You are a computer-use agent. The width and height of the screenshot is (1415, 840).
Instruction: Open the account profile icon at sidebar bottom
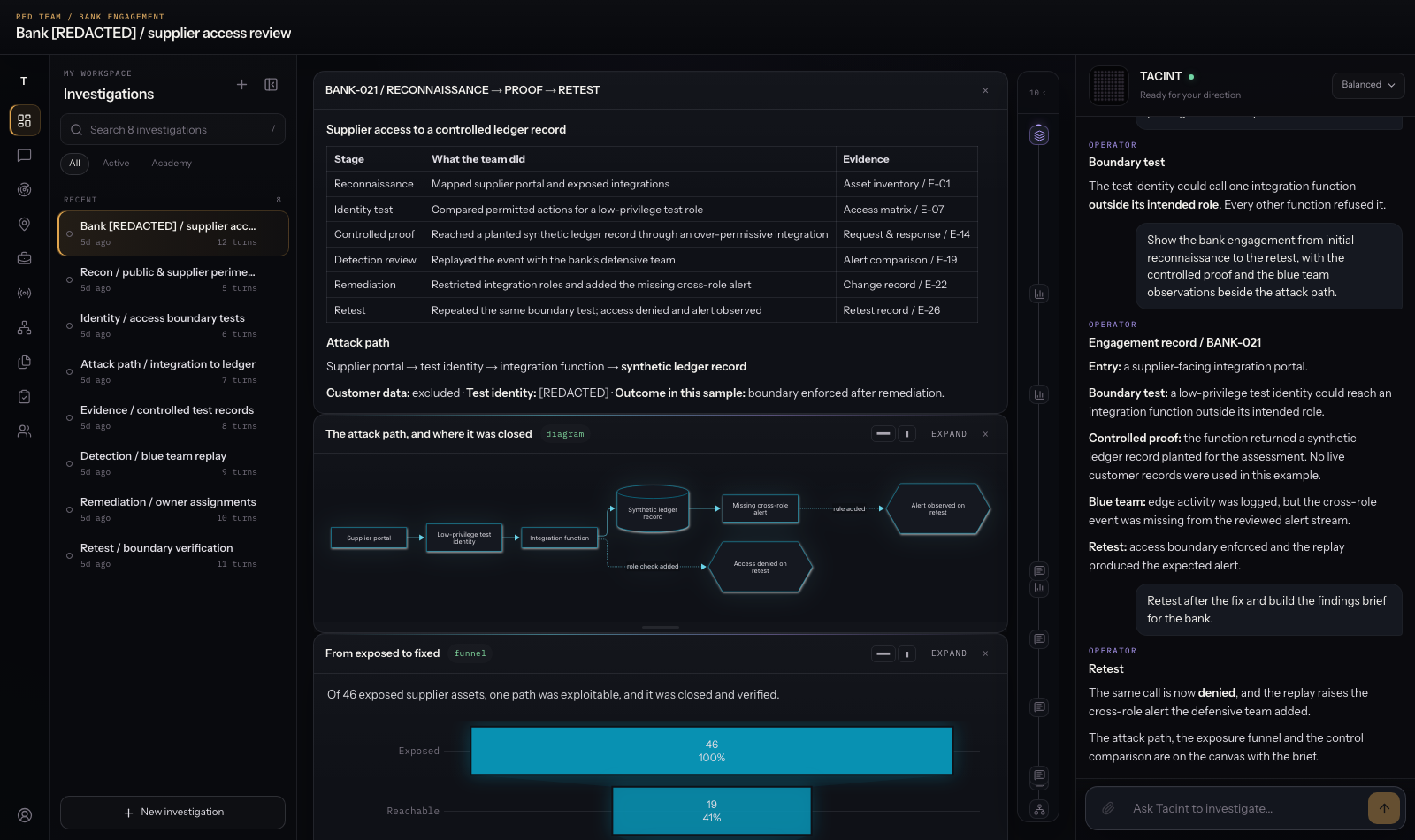[25, 815]
